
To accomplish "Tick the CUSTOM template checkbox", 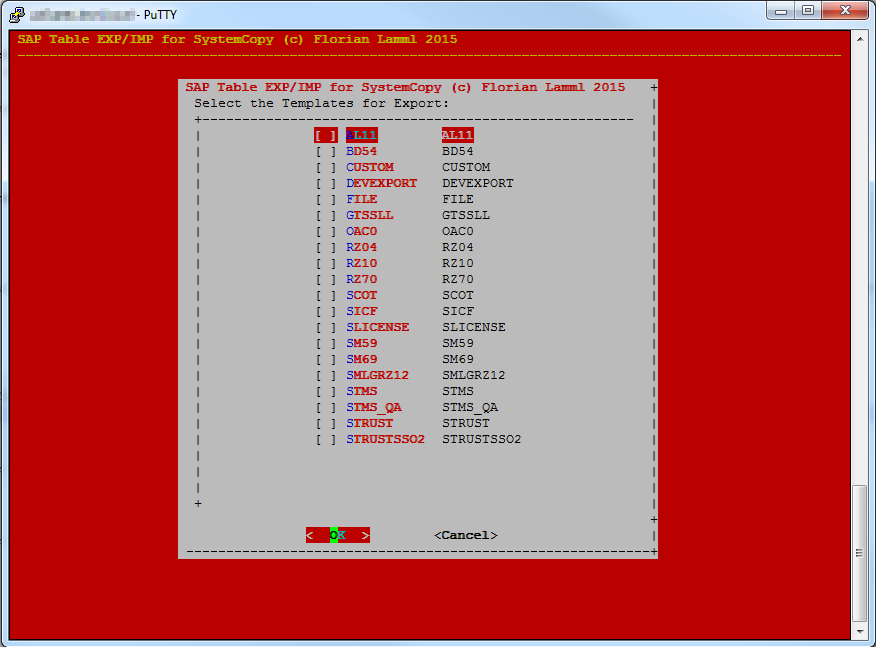I will click(x=326, y=167).
